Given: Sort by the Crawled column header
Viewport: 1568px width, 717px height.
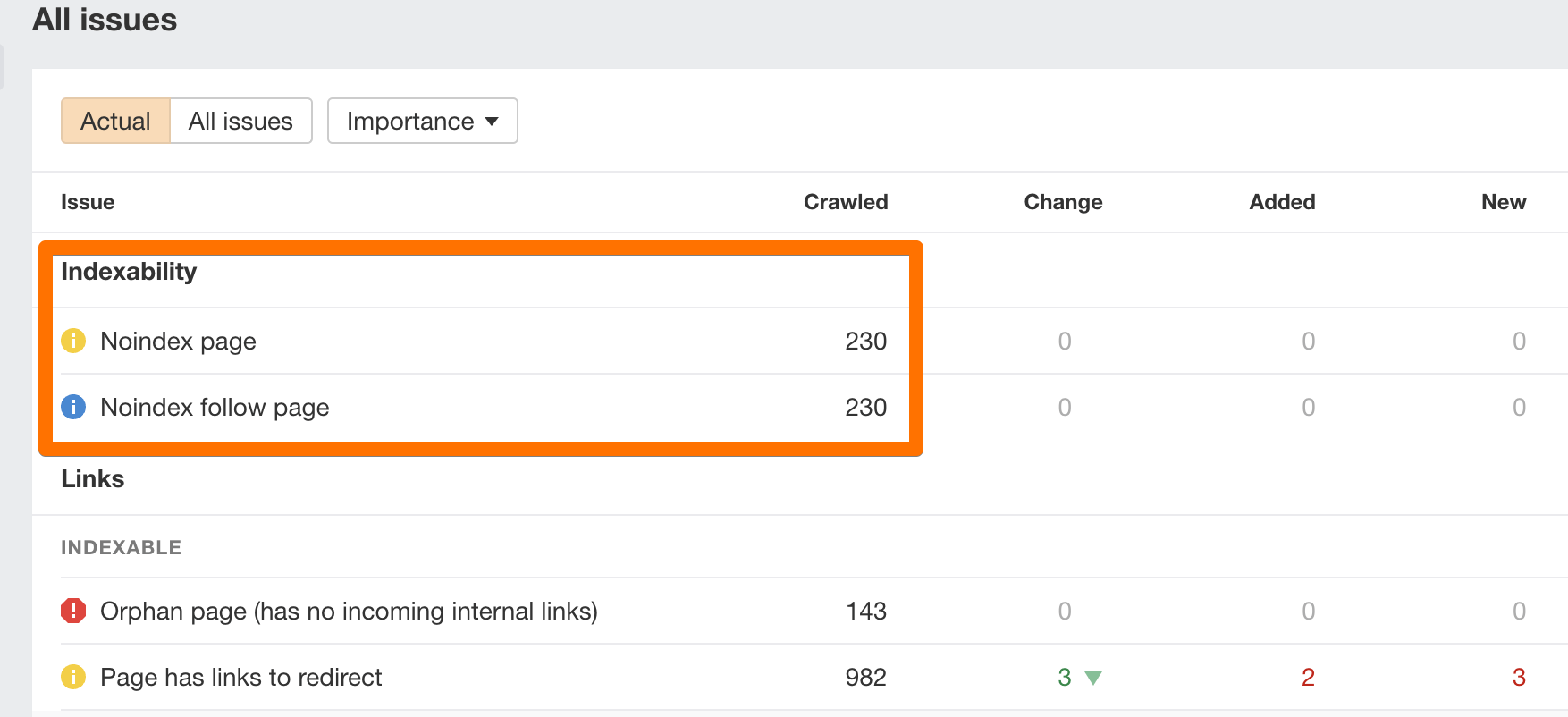Looking at the screenshot, I should (845, 202).
